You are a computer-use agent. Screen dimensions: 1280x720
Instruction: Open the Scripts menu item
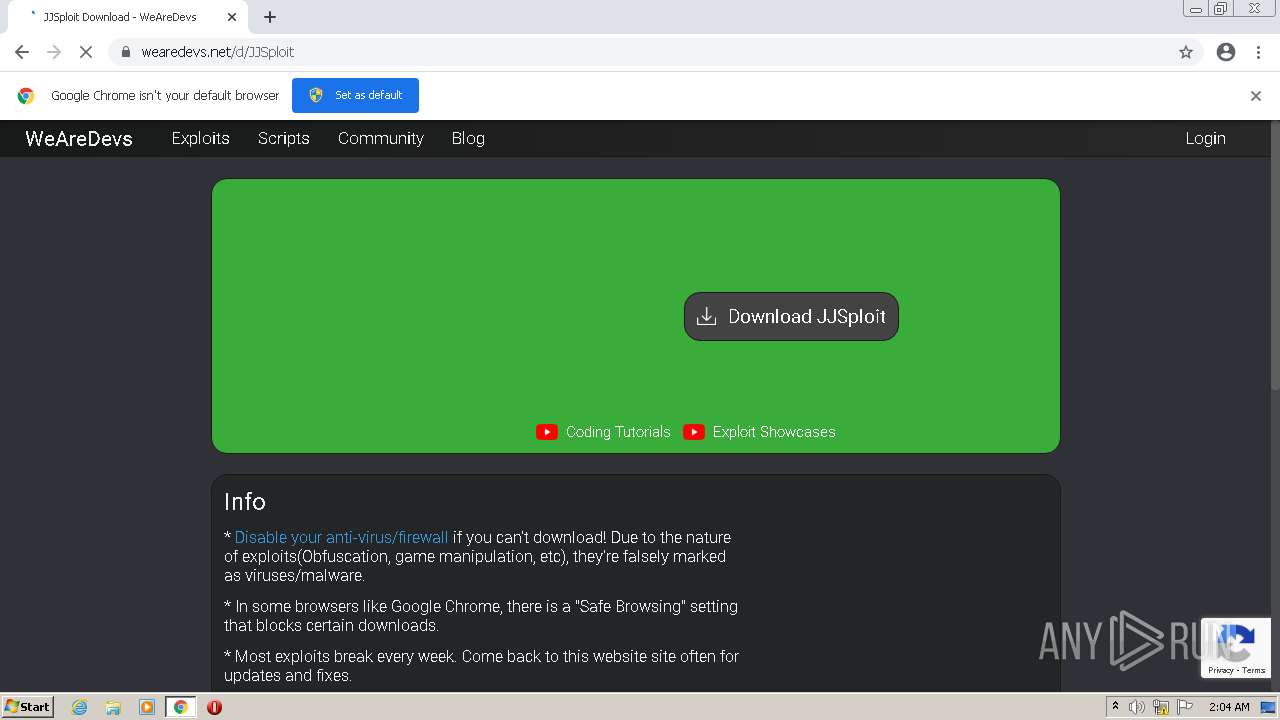[x=284, y=138]
